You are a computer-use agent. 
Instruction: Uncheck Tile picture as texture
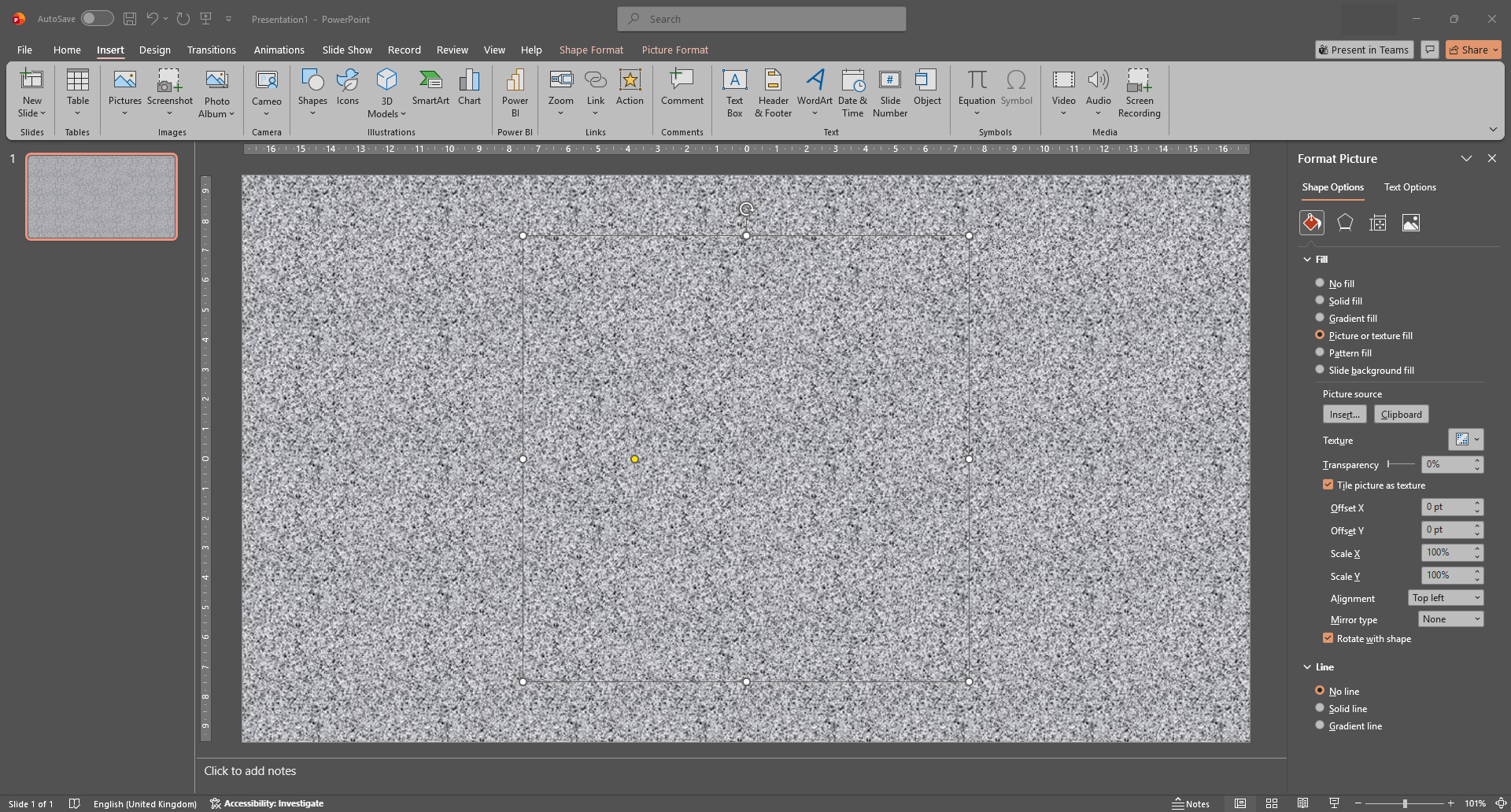(x=1328, y=485)
